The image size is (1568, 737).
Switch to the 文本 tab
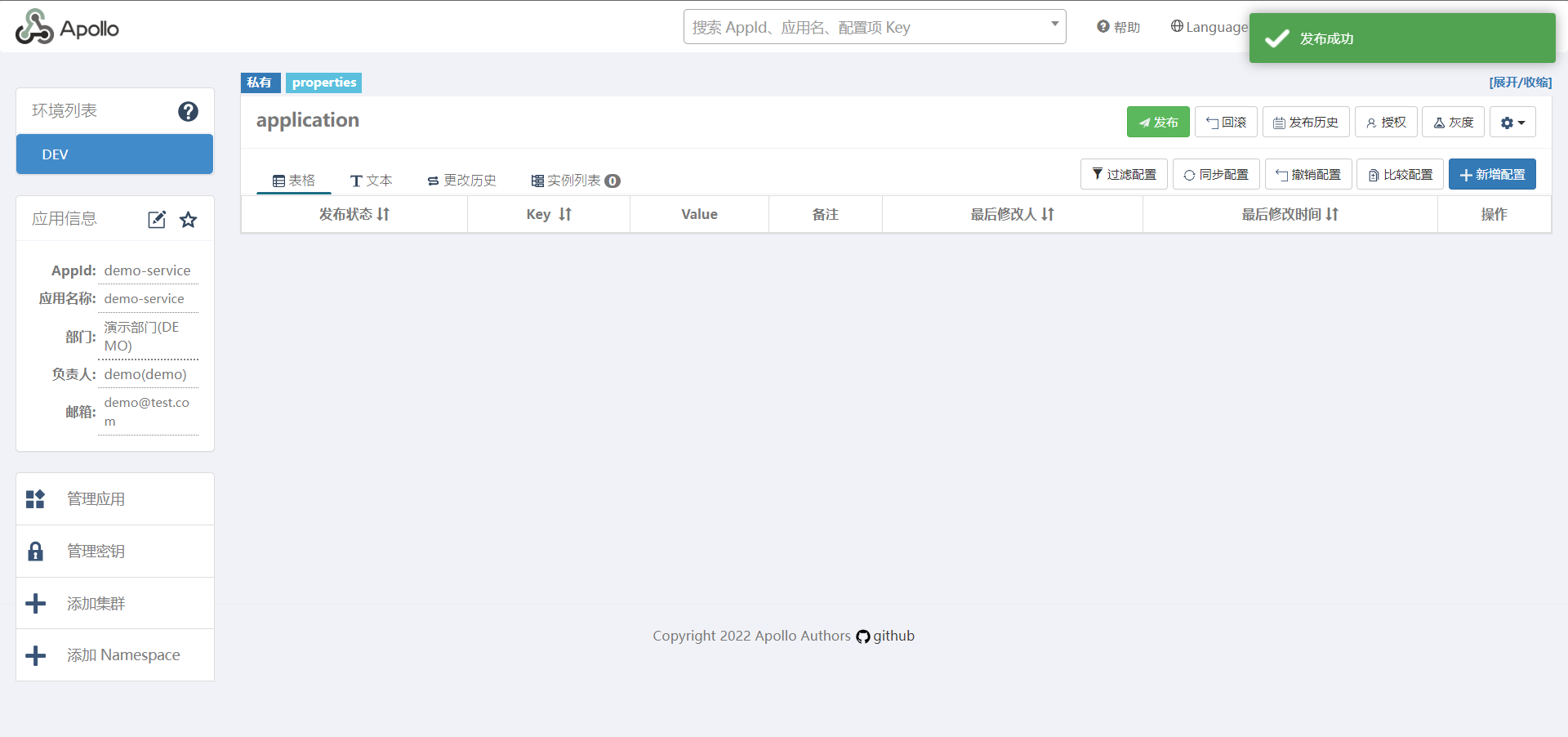(x=372, y=181)
